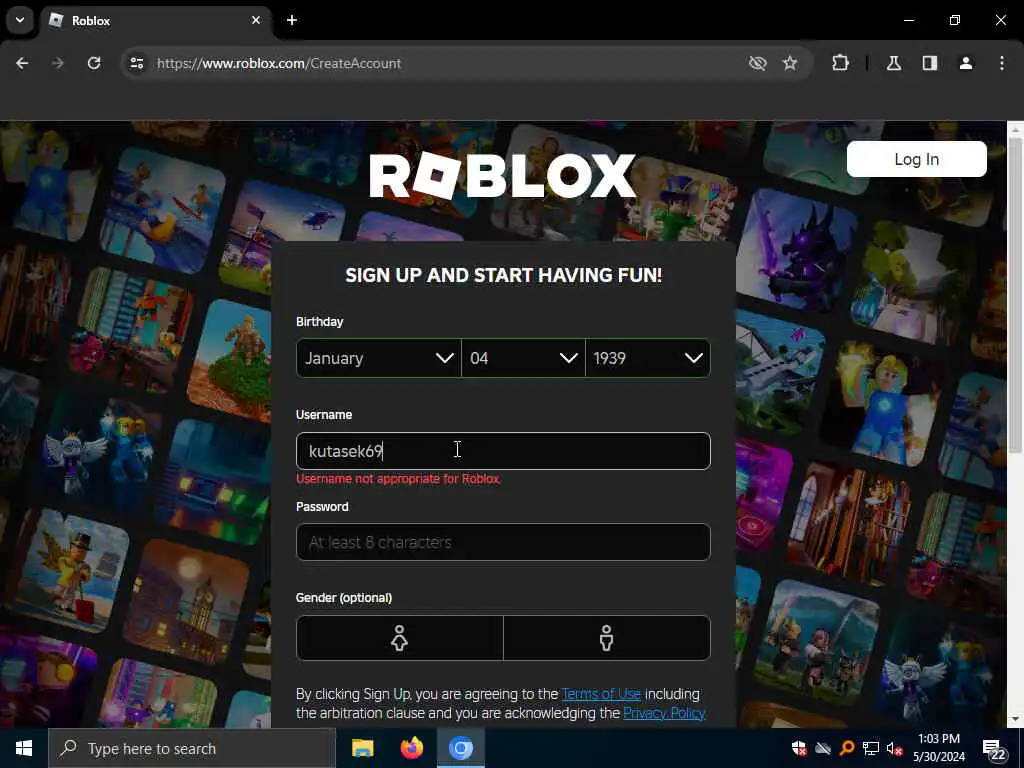
Task: Open a new browser tab
Action: (292, 20)
